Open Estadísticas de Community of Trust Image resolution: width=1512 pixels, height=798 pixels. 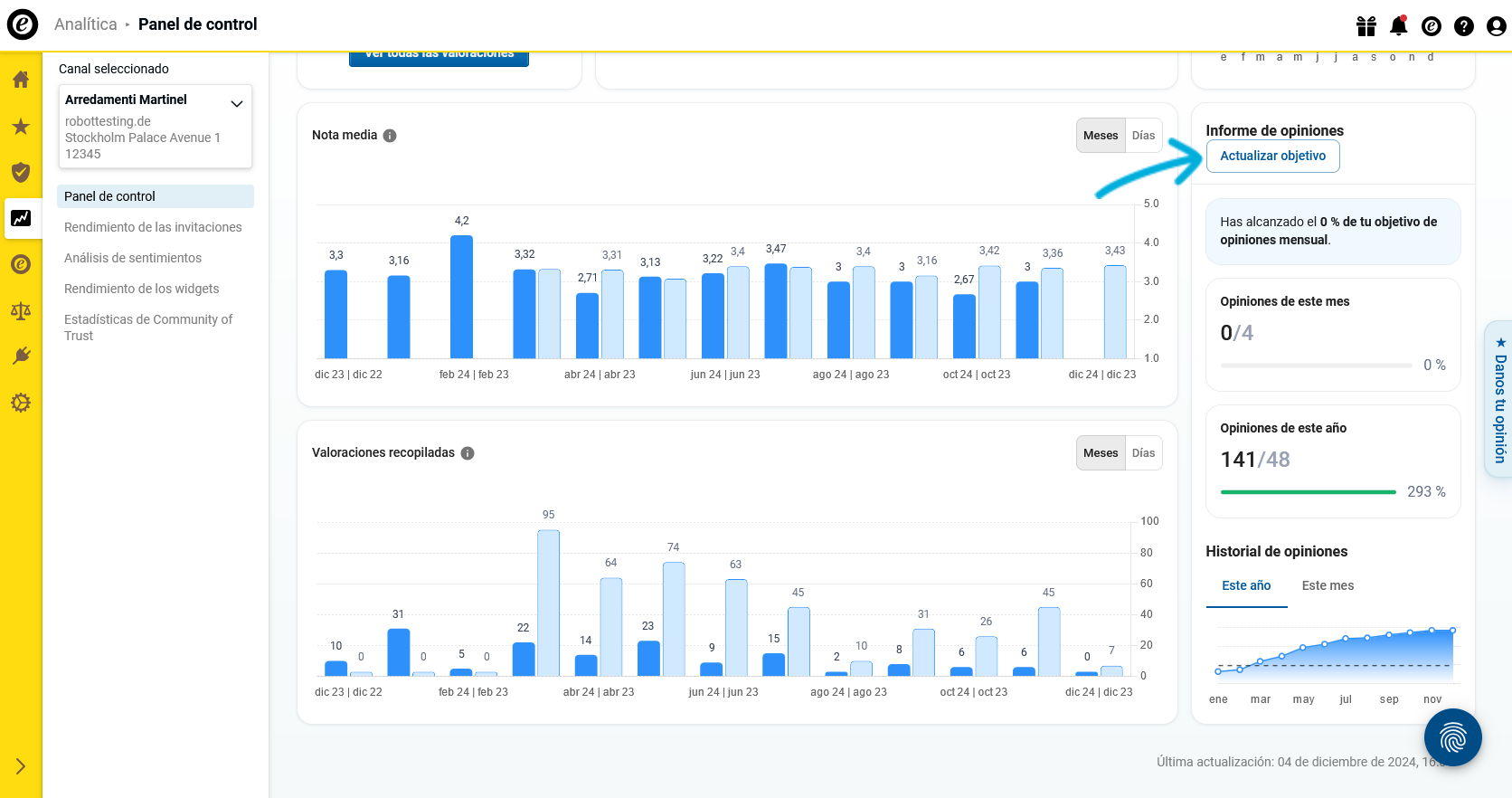coord(148,328)
